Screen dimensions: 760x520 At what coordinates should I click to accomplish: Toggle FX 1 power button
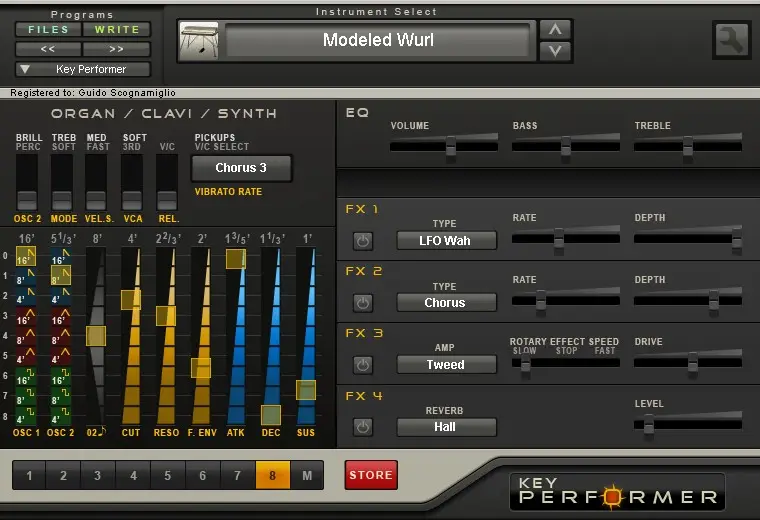click(363, 241)
